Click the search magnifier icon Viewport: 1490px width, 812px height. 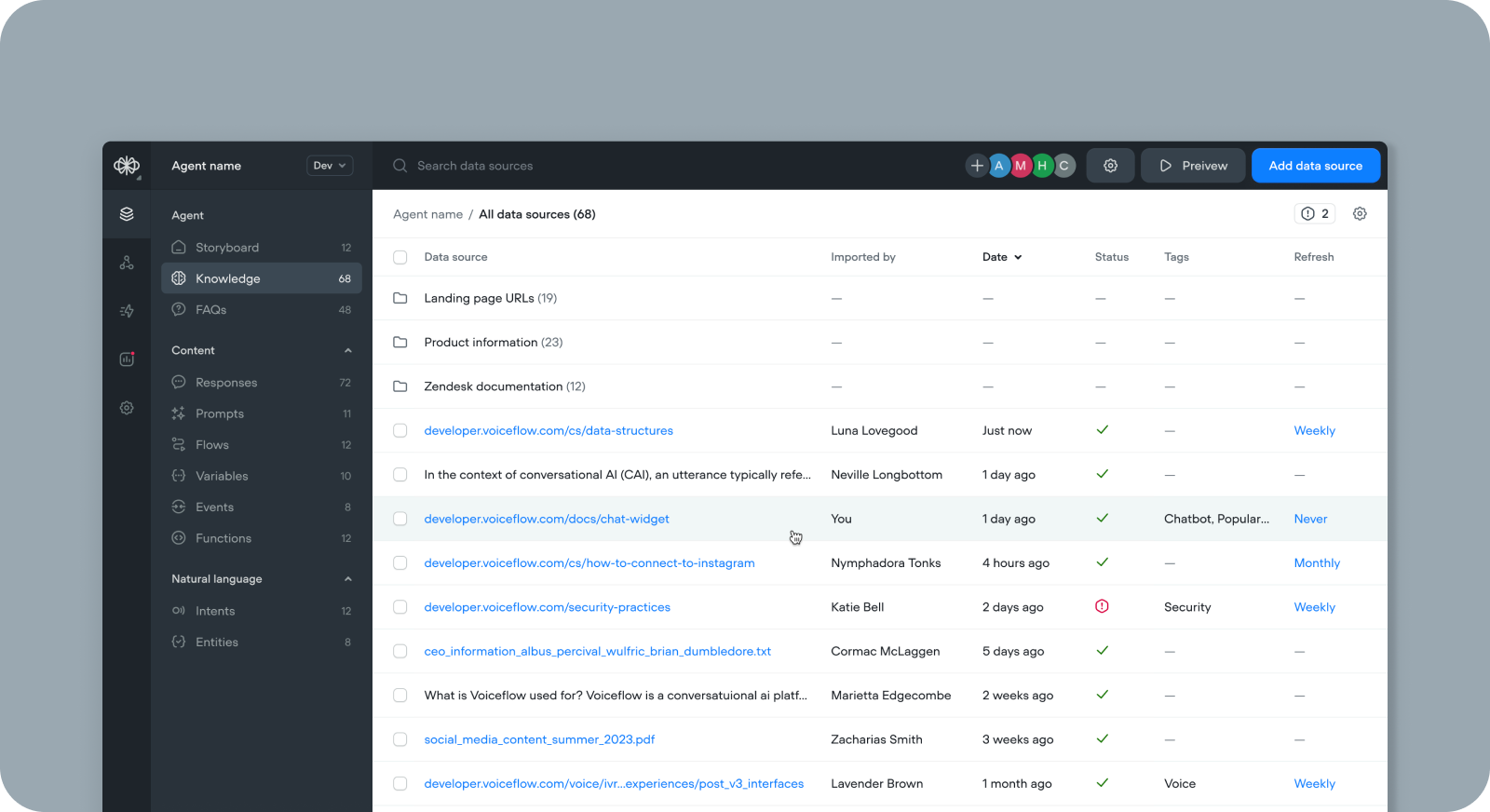point(400,166)
